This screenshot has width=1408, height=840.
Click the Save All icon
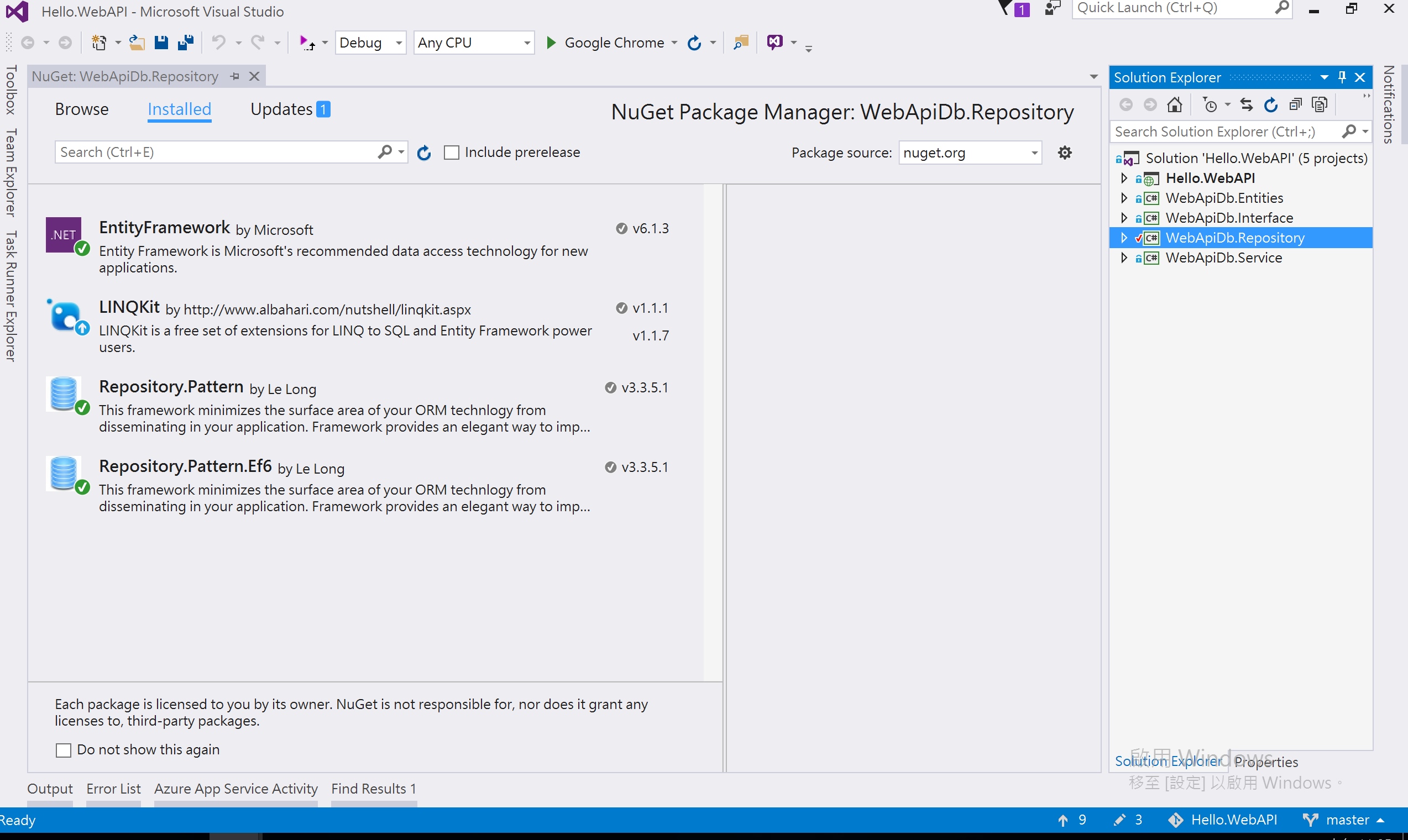186,43
